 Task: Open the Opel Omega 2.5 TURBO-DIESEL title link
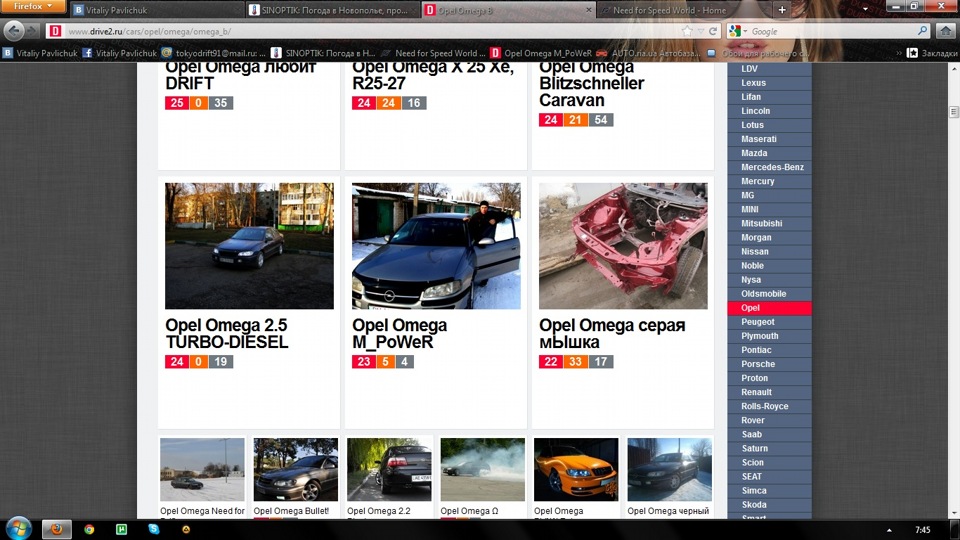pyautogui.click(x=227, y=334)
